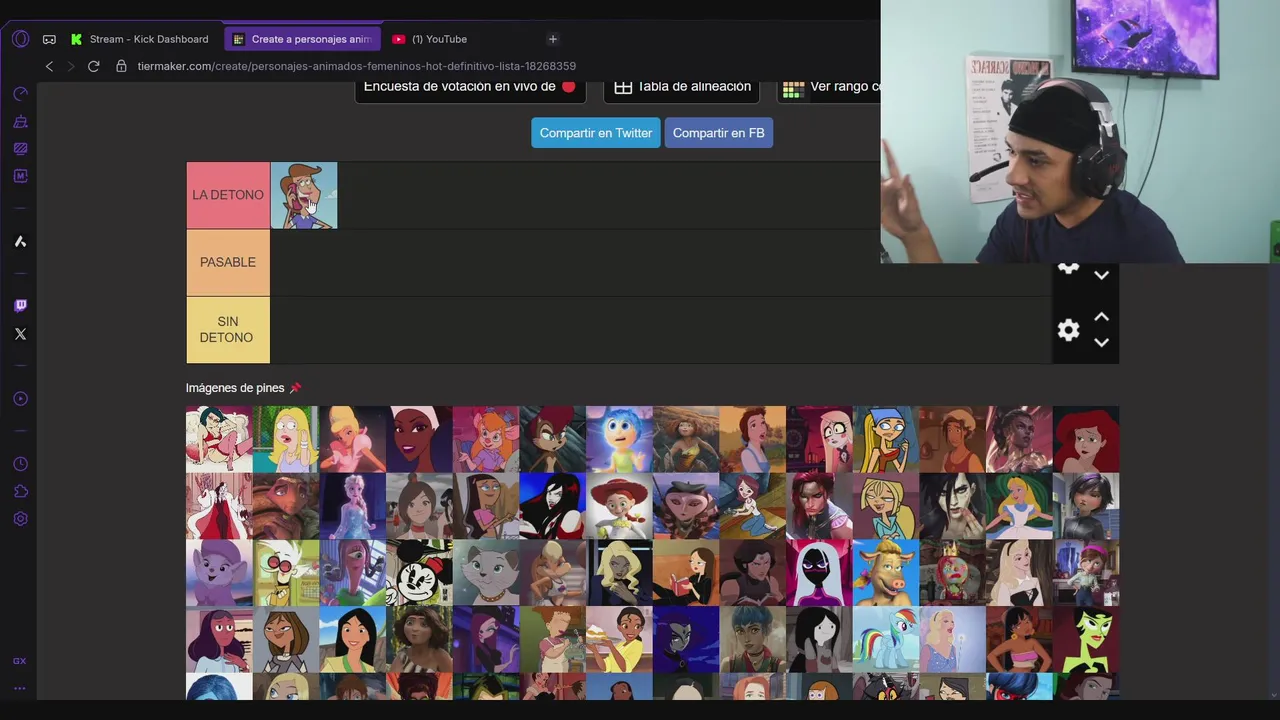Image resolution: width=1280 pixels, height=720 pixels.
Task: Open the Opera GX main menu logo
Action: [x=20, y=39]
